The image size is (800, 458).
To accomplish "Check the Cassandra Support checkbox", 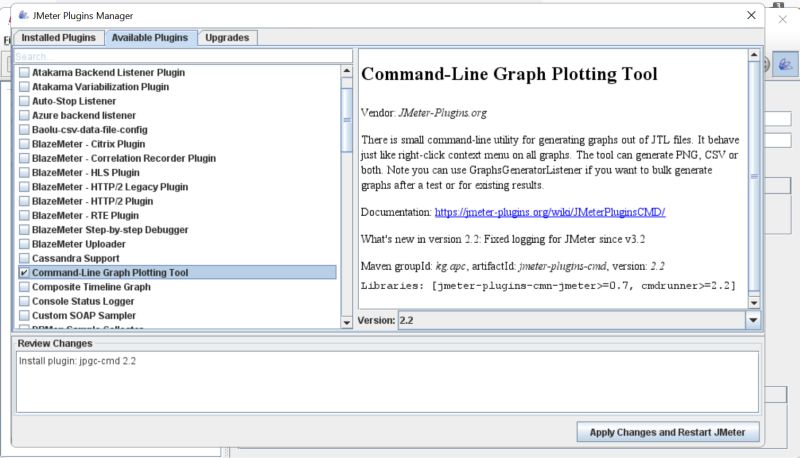I will click(24, 258).
